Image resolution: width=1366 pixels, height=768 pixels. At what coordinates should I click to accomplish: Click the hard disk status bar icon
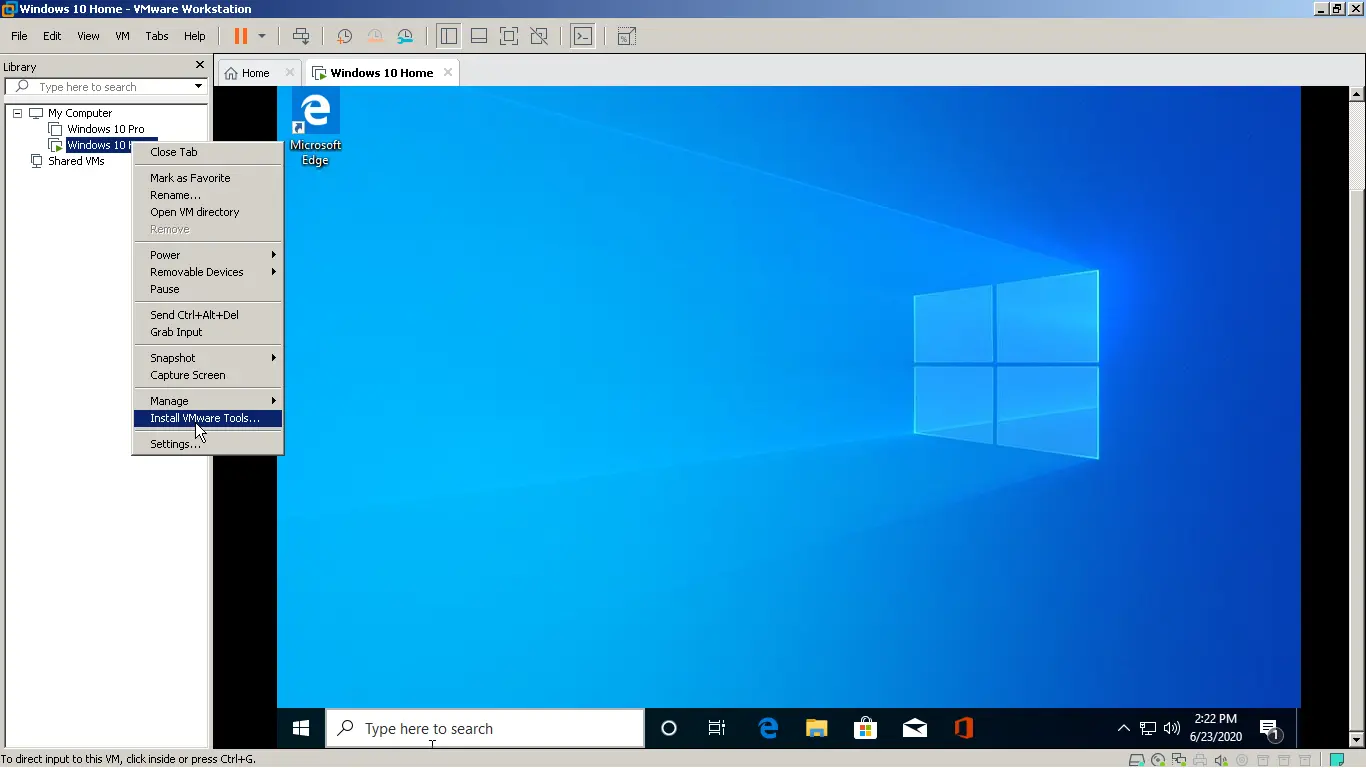pos(1136,760)
